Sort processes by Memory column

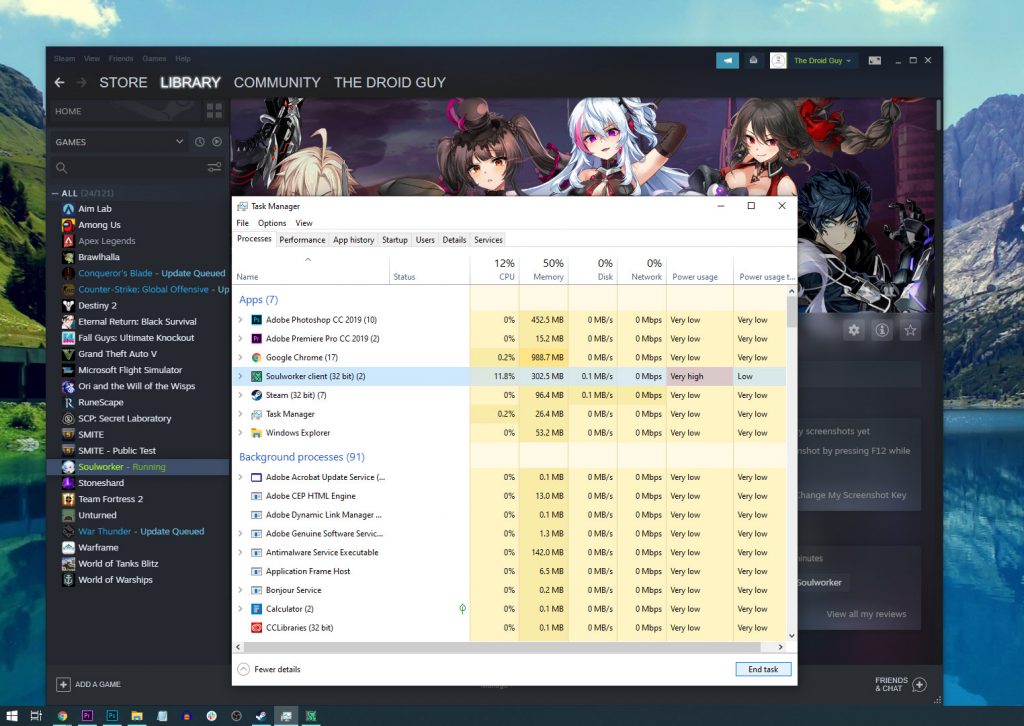(544, 269)
